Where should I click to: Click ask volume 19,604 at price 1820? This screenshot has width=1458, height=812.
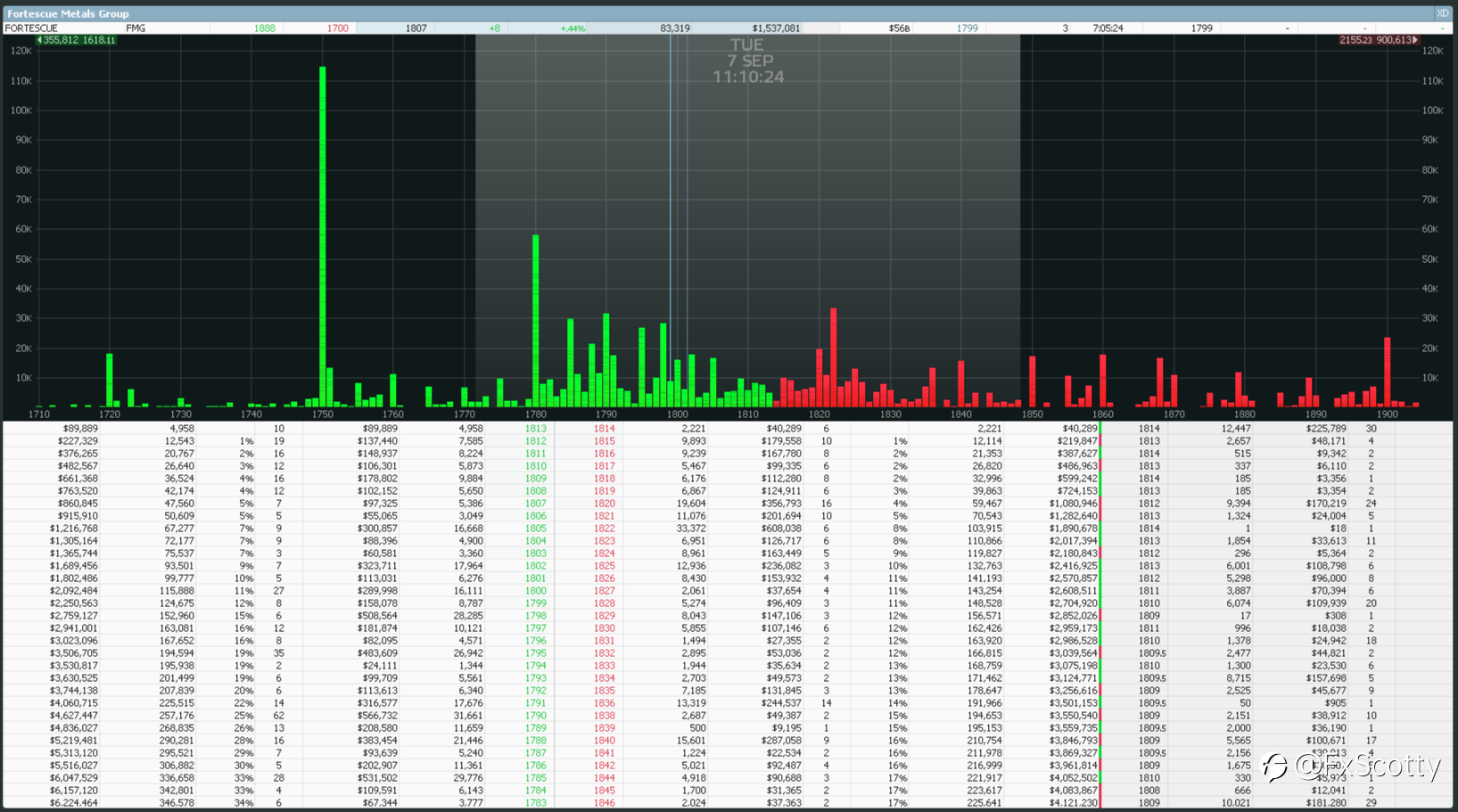691,504
